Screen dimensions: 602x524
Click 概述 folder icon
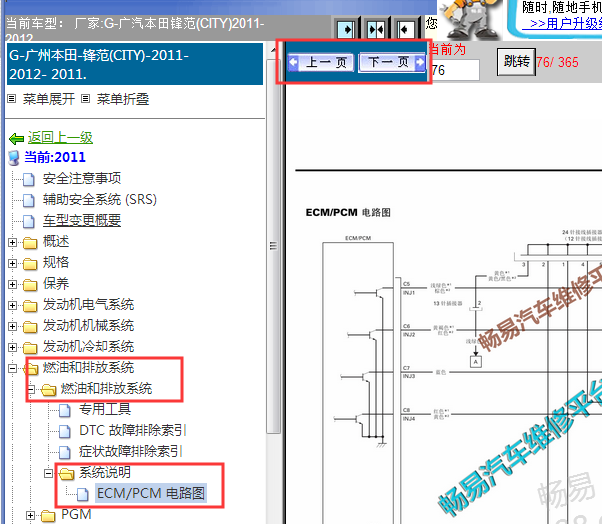click(x=30, y=243)
